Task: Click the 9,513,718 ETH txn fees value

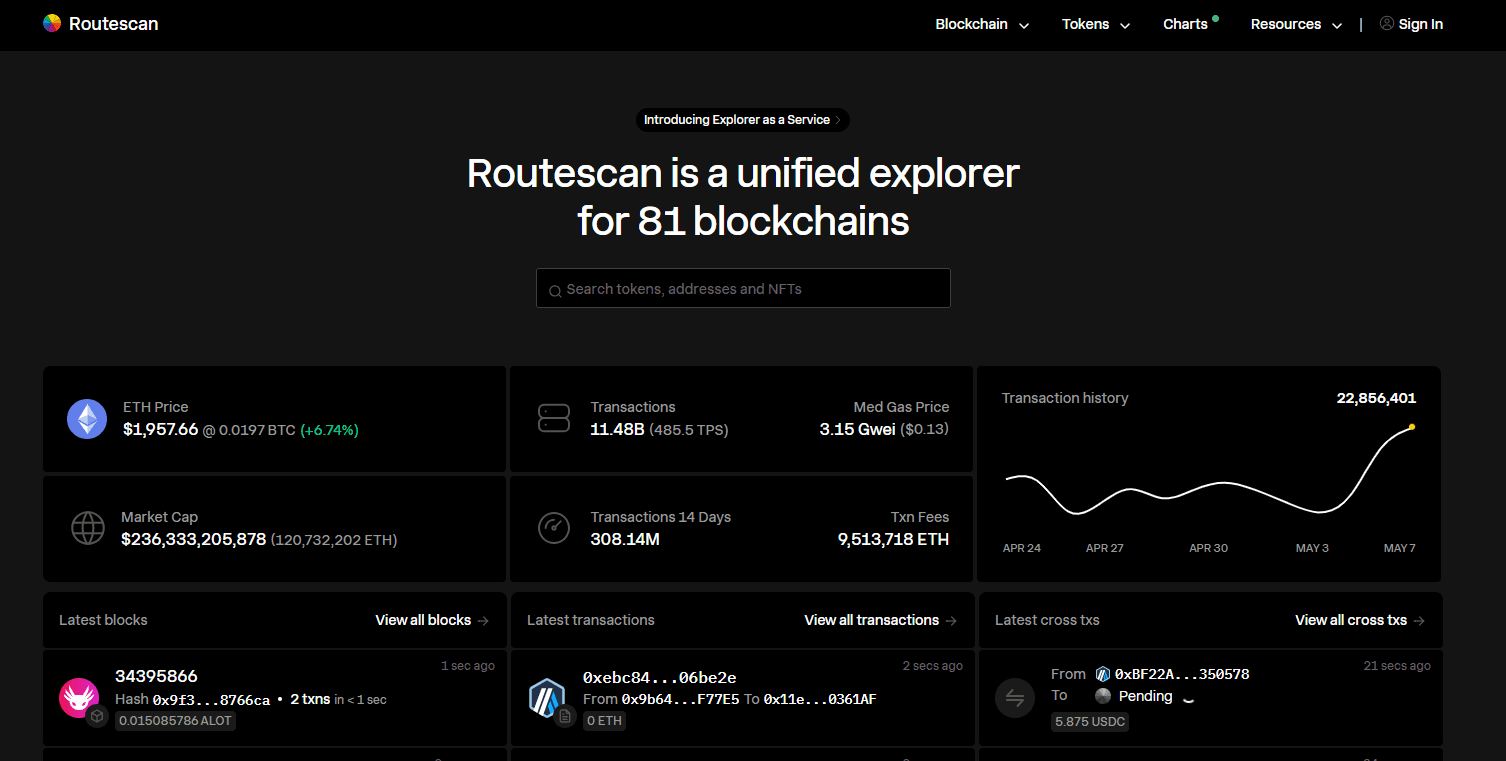Action: pos(893,539)
